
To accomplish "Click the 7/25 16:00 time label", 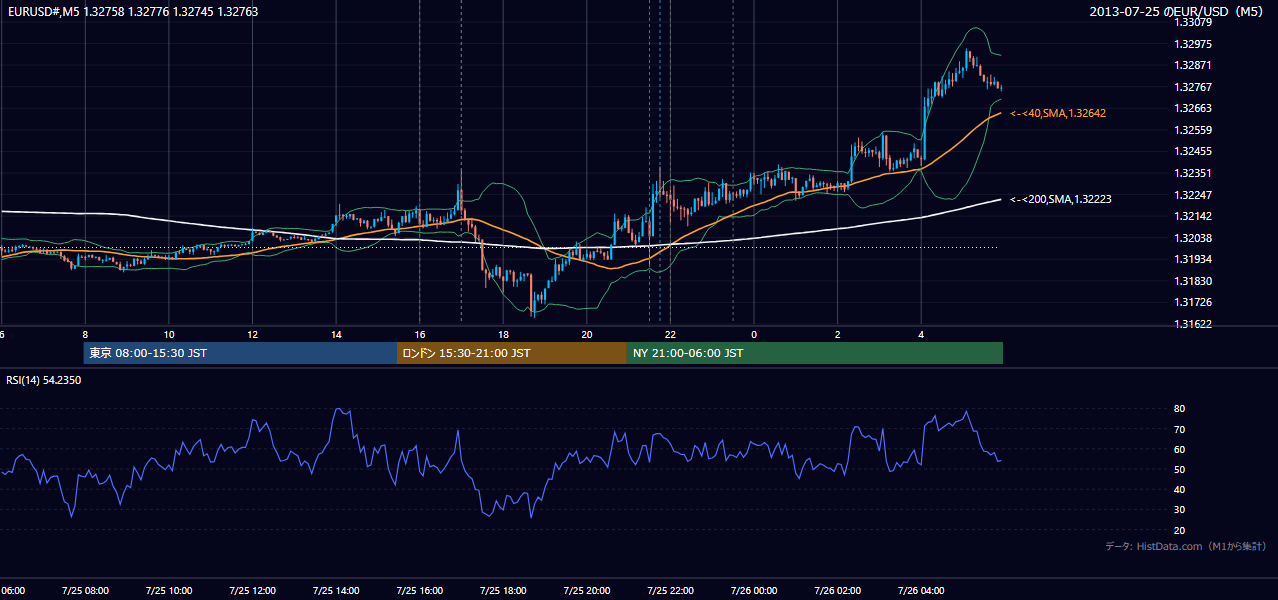I will tap(419, 591).
